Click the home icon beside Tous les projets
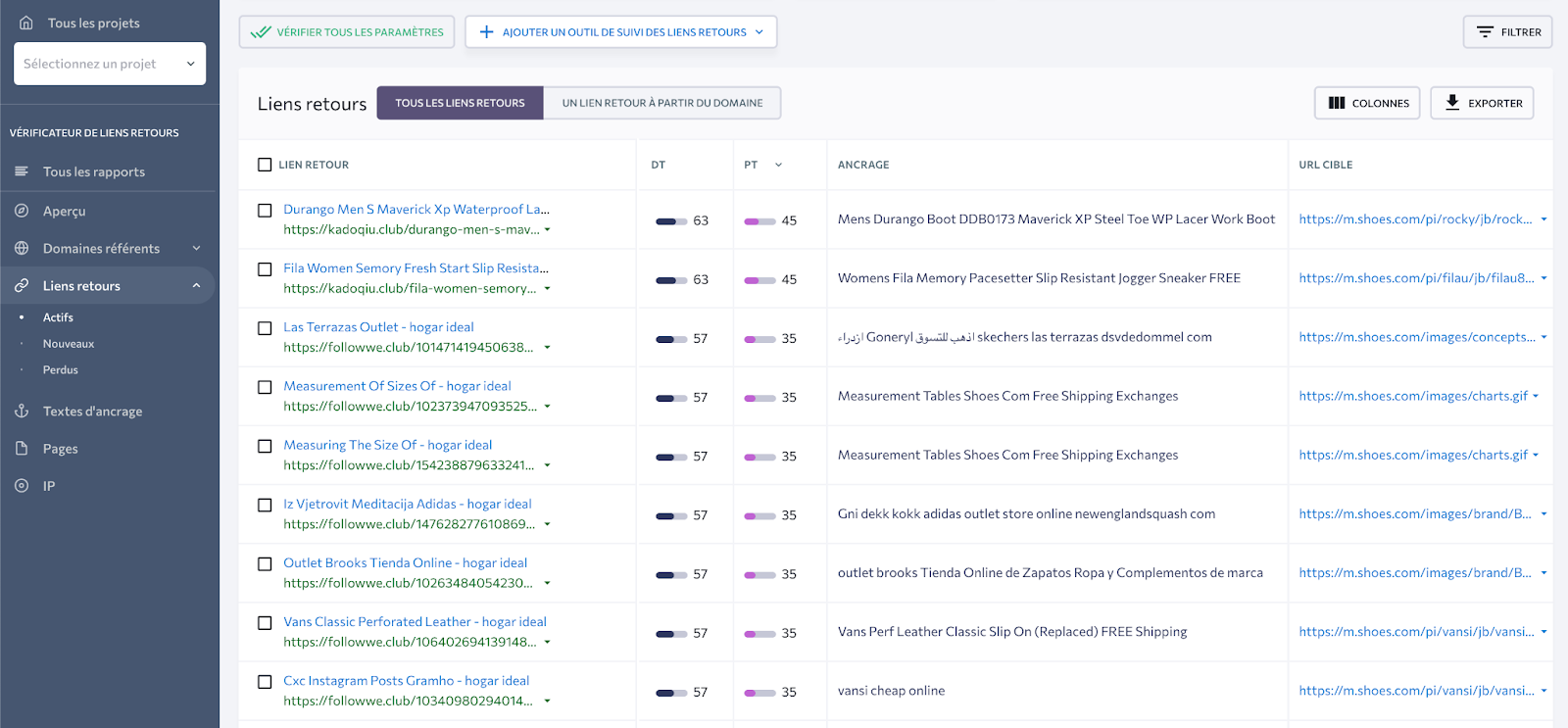 (x=26, y=23)
